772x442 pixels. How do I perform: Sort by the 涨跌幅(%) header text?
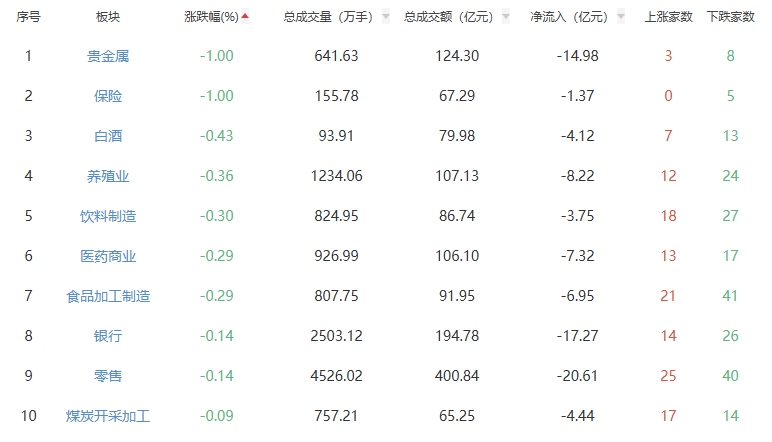[x=211, y=17]
